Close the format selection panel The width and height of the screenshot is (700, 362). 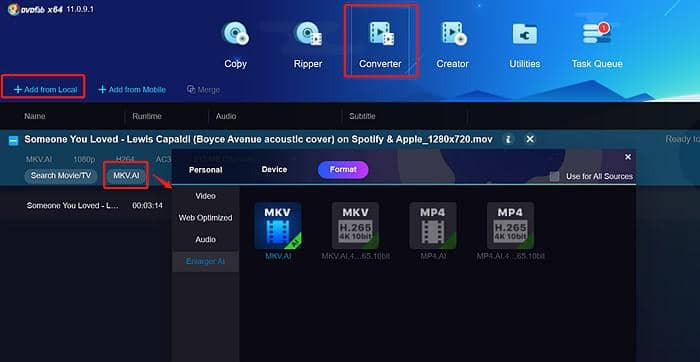click(x=628, y=157)
